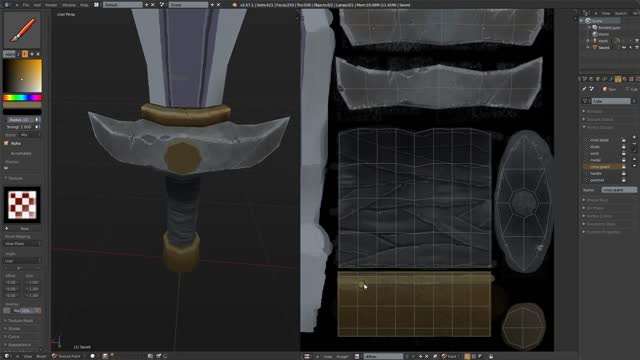Click the screen layout browse icon
The image size is (640, 360).
pyautogui.click(x=97, y=5)
